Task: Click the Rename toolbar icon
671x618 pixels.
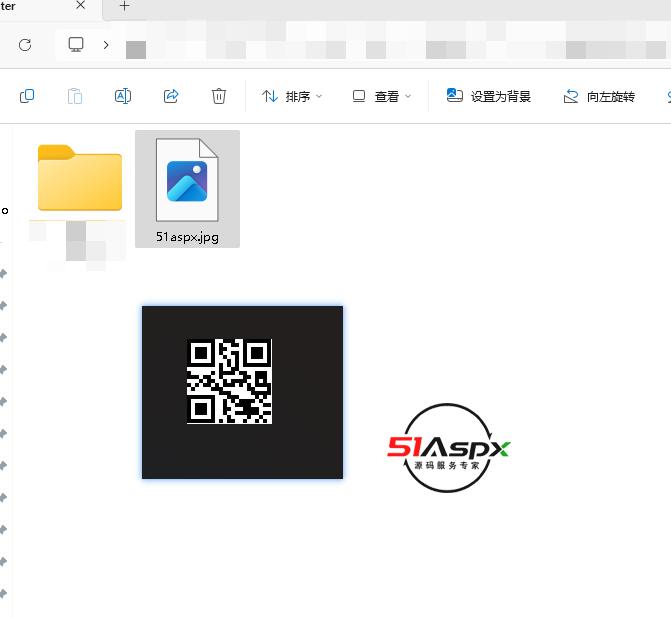Action: click(123, 96)
